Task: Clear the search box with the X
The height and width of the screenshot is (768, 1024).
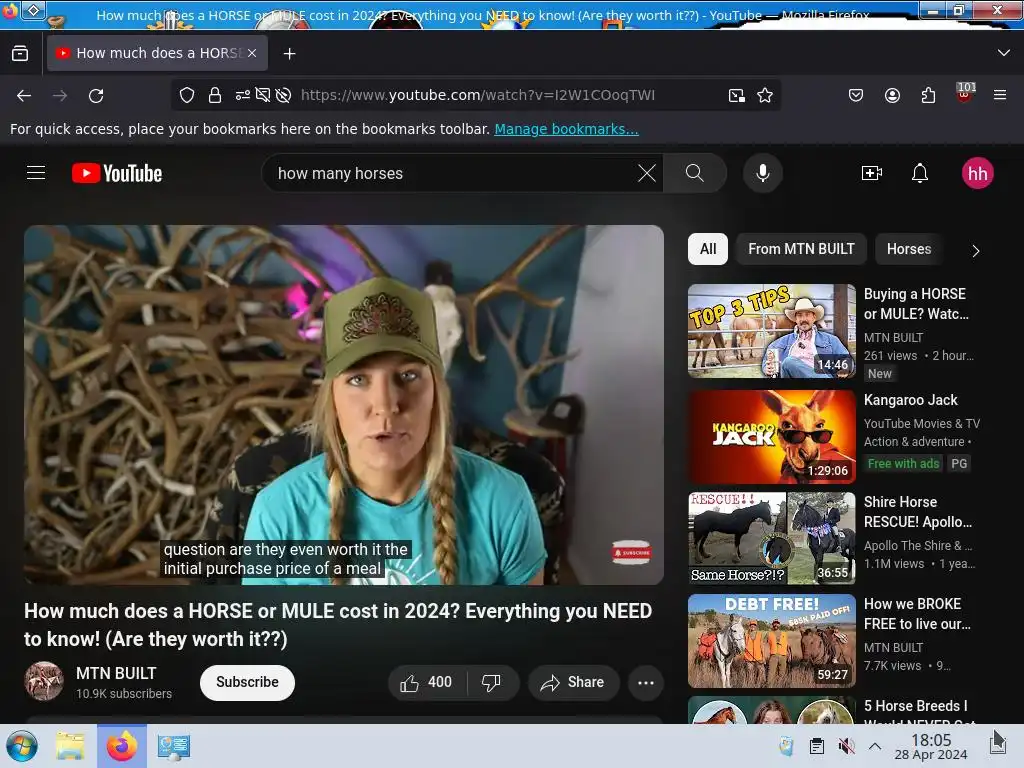Action: [x=647, y=173]
